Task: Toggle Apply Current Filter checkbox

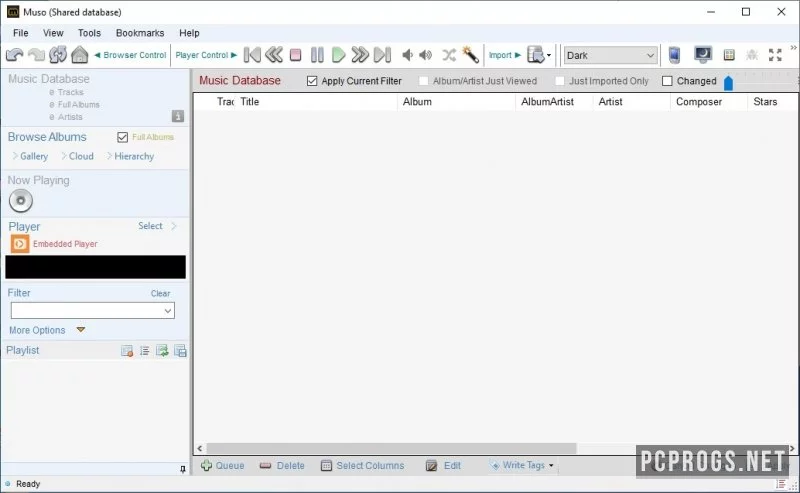Action: (x=312, y=81)
